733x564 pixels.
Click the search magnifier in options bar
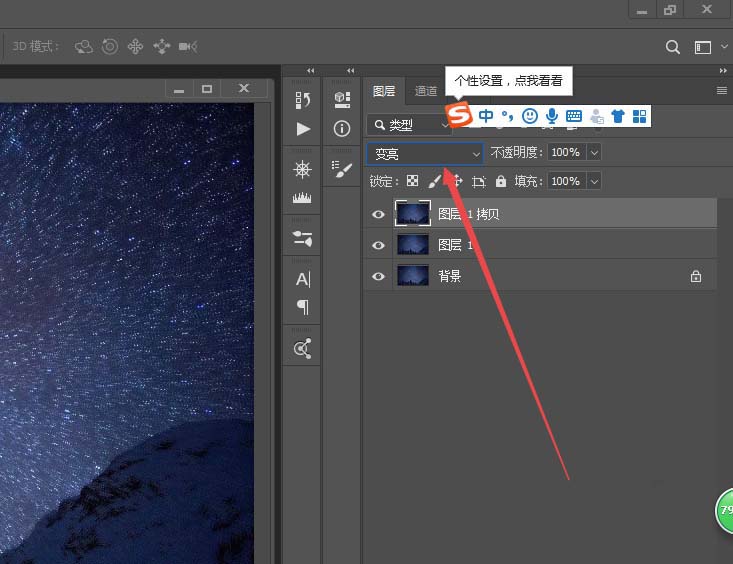click(x=674, y=47)
